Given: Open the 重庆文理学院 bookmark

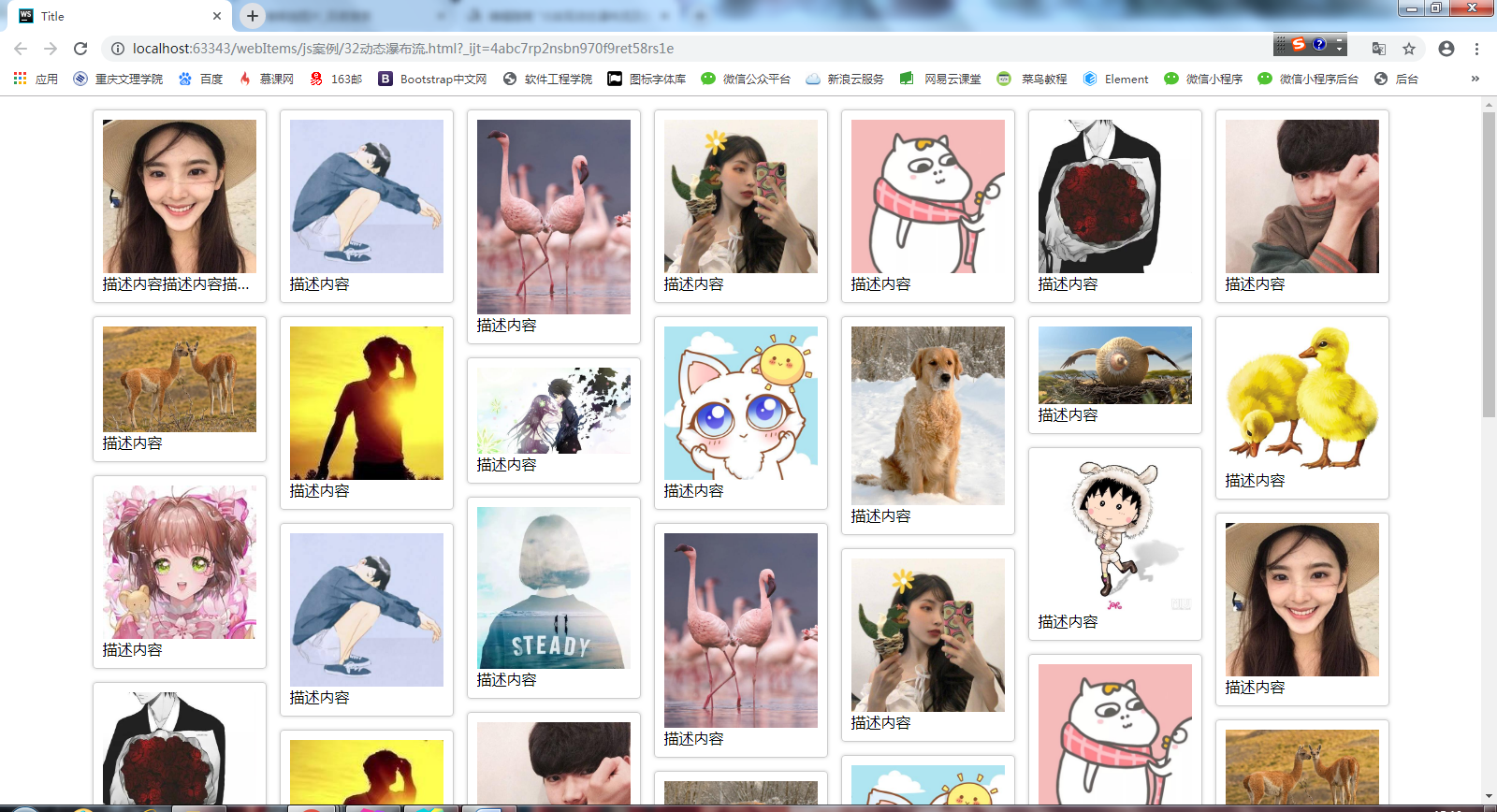Looking at the screenshot, I should 118,80.
